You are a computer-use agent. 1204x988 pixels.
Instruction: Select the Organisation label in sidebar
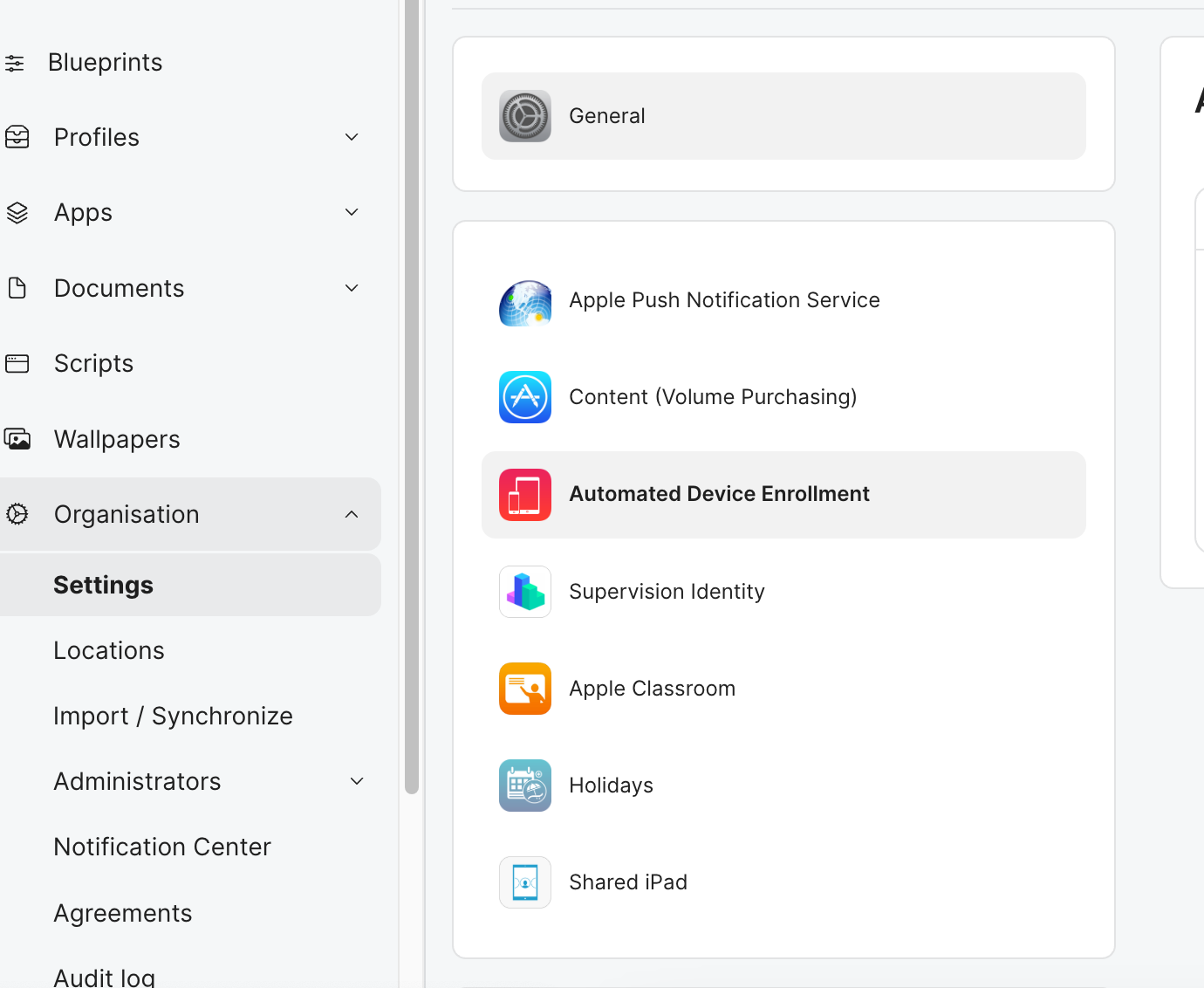(127, 515)
